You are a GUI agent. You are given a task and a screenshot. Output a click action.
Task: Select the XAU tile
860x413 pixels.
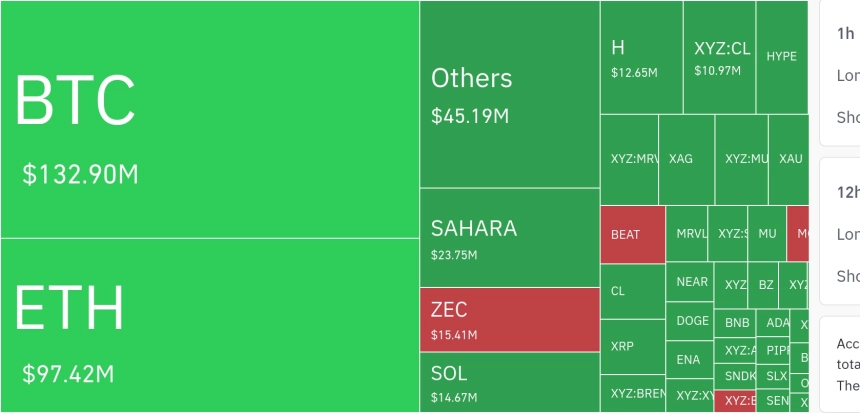pyautogui.click(x=789, y=160)
